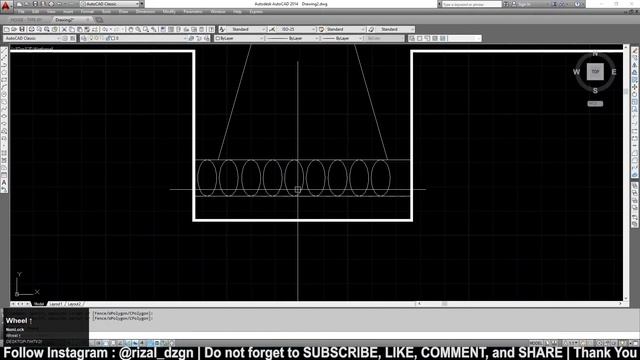Click the Table Style icon
This screenshot has width=640, height=360.
click(x=321, y=29)
